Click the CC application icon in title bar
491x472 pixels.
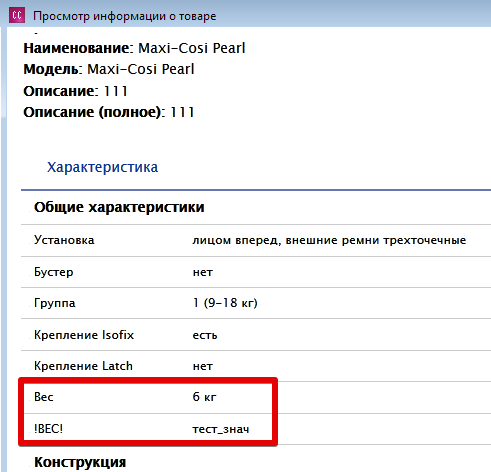tap(17, 15)
